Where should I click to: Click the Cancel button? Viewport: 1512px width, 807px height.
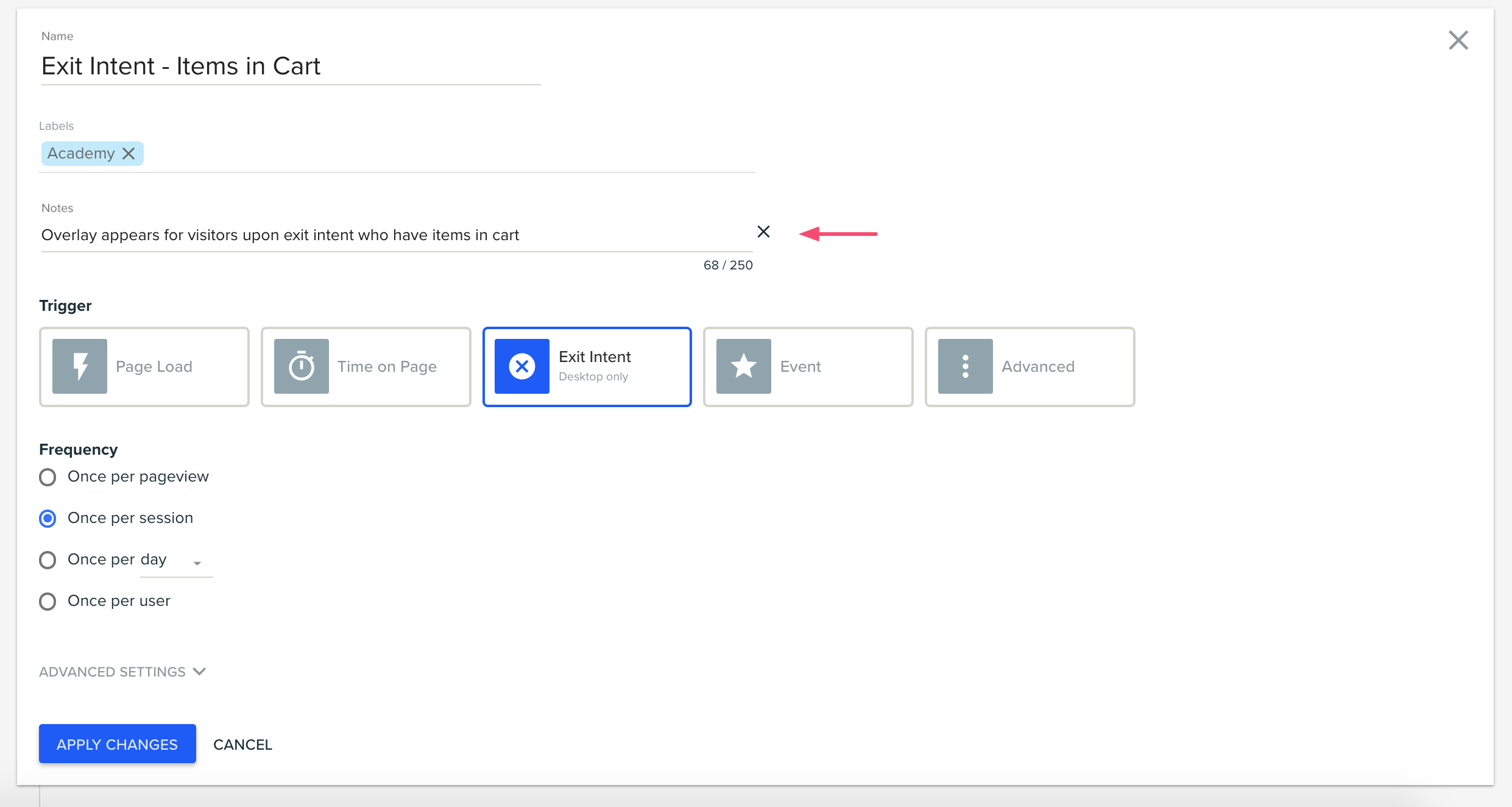[x=242, y=744]
